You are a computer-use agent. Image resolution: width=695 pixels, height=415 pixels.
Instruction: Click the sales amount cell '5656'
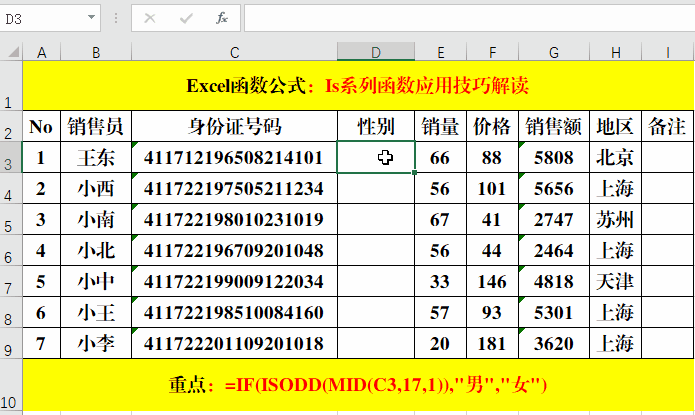pos(554,188)
